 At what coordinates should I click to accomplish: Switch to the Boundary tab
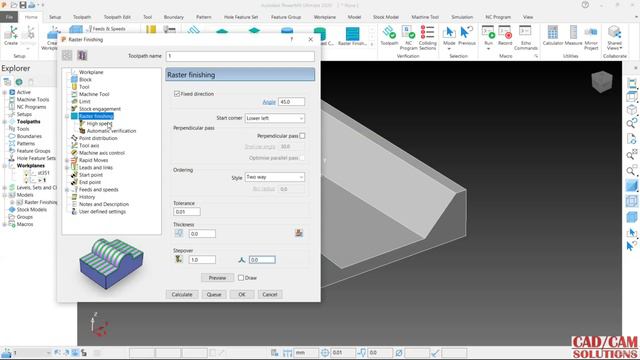(x=173, y=17)
